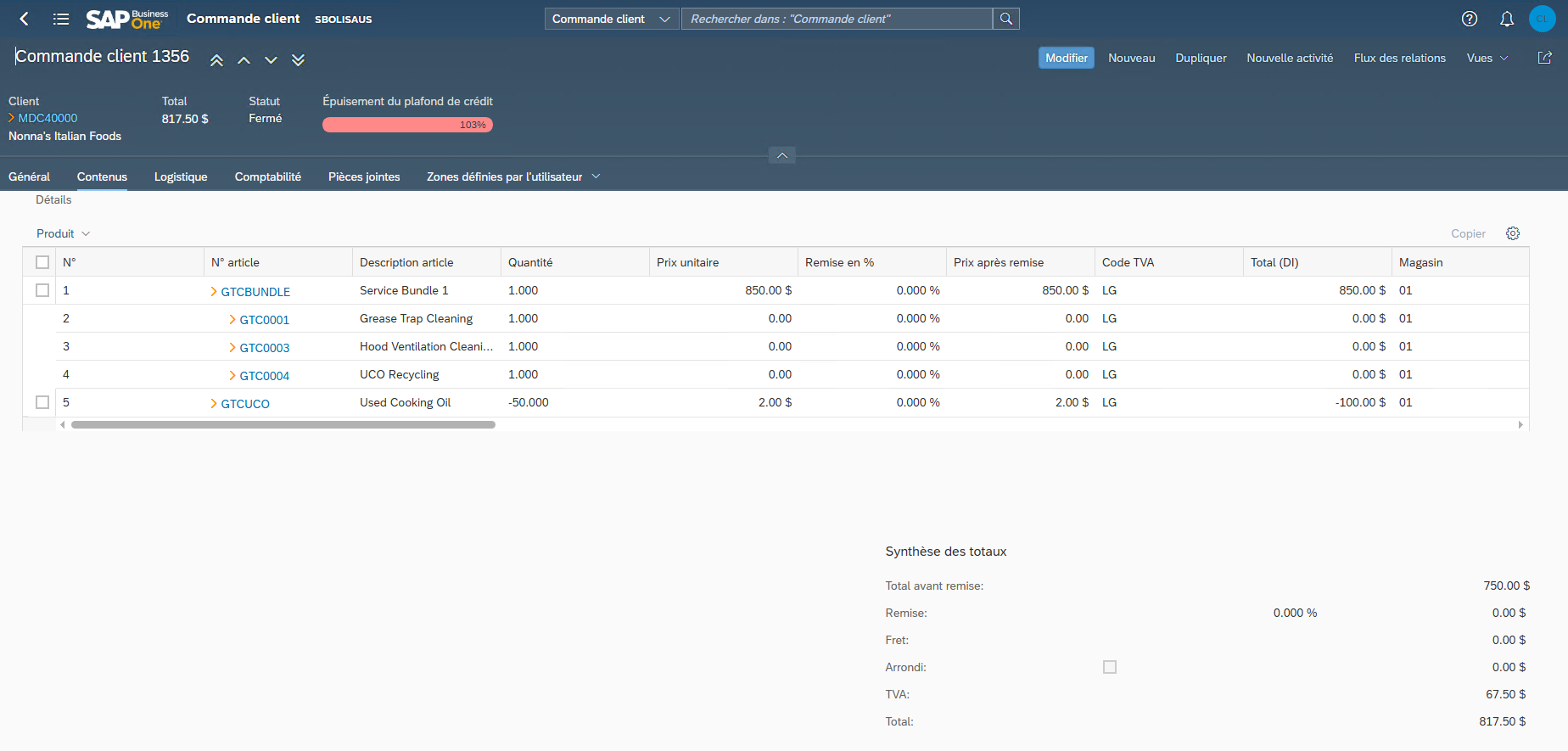The width and height of the screenshot is (1568, 751).
Task: Select the checkbox for row 1
Action: pyautogui.click(x=42, y=290)
